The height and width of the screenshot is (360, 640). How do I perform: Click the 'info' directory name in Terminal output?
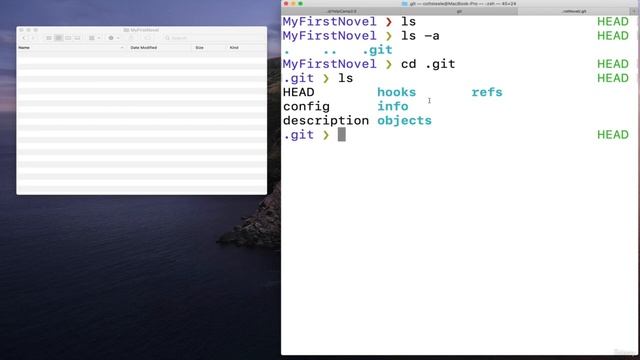[x=393, y=107]
